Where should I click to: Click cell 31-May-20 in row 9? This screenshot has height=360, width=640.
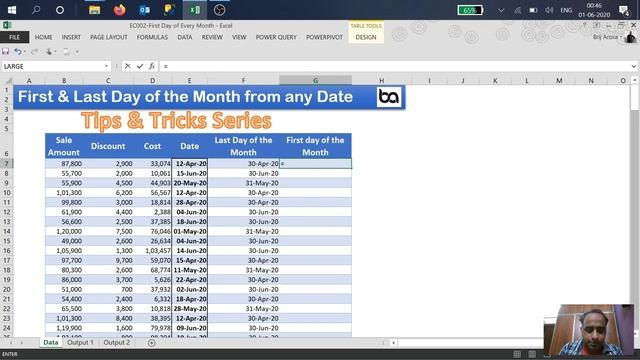243,183
